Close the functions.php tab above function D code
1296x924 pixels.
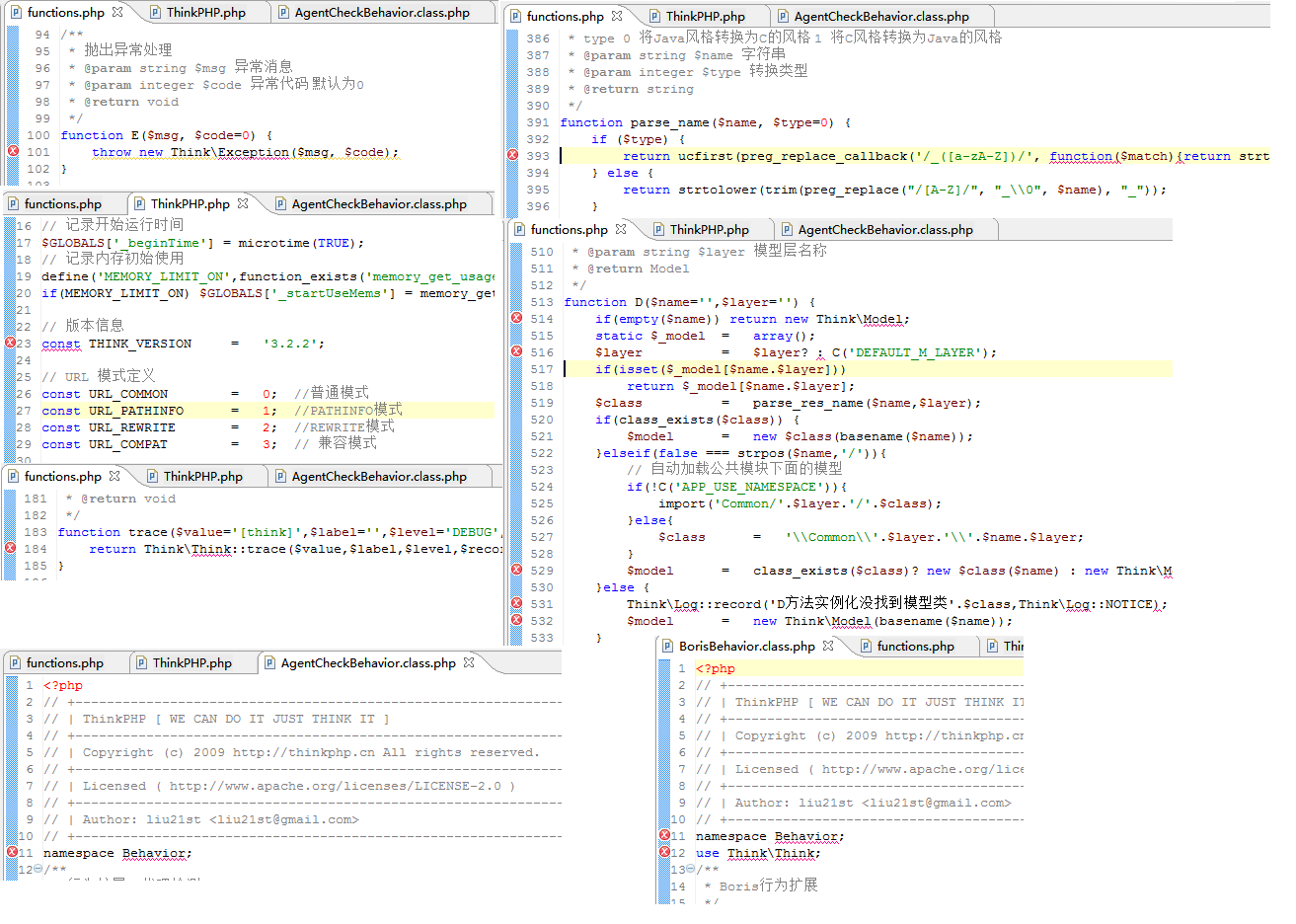pyautogui.click(x=621, y=229)
